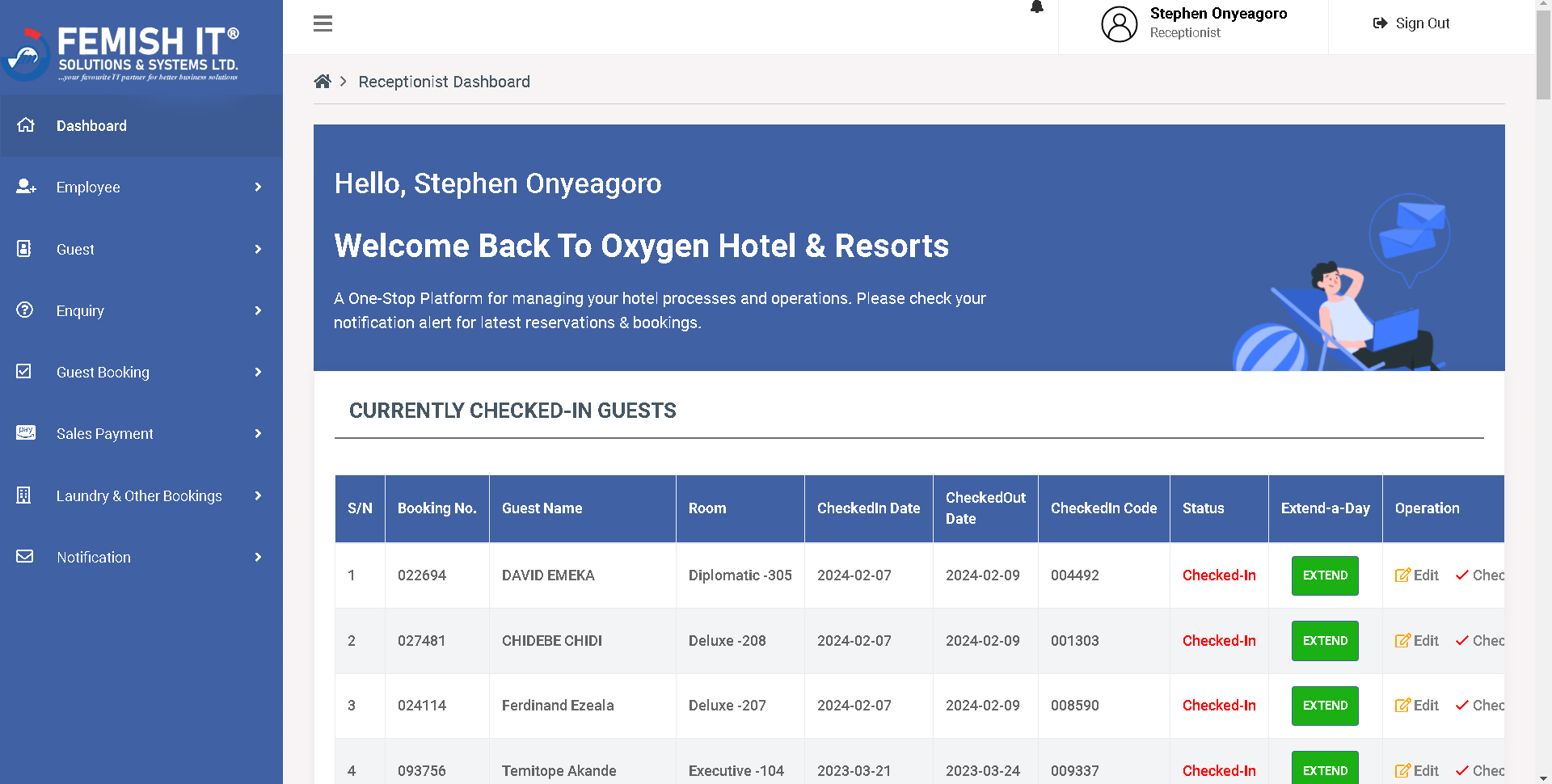Click checkout checkmark icon for Temitope Akande
This screenshot has height=784, width=1552.
(1461, 771)
